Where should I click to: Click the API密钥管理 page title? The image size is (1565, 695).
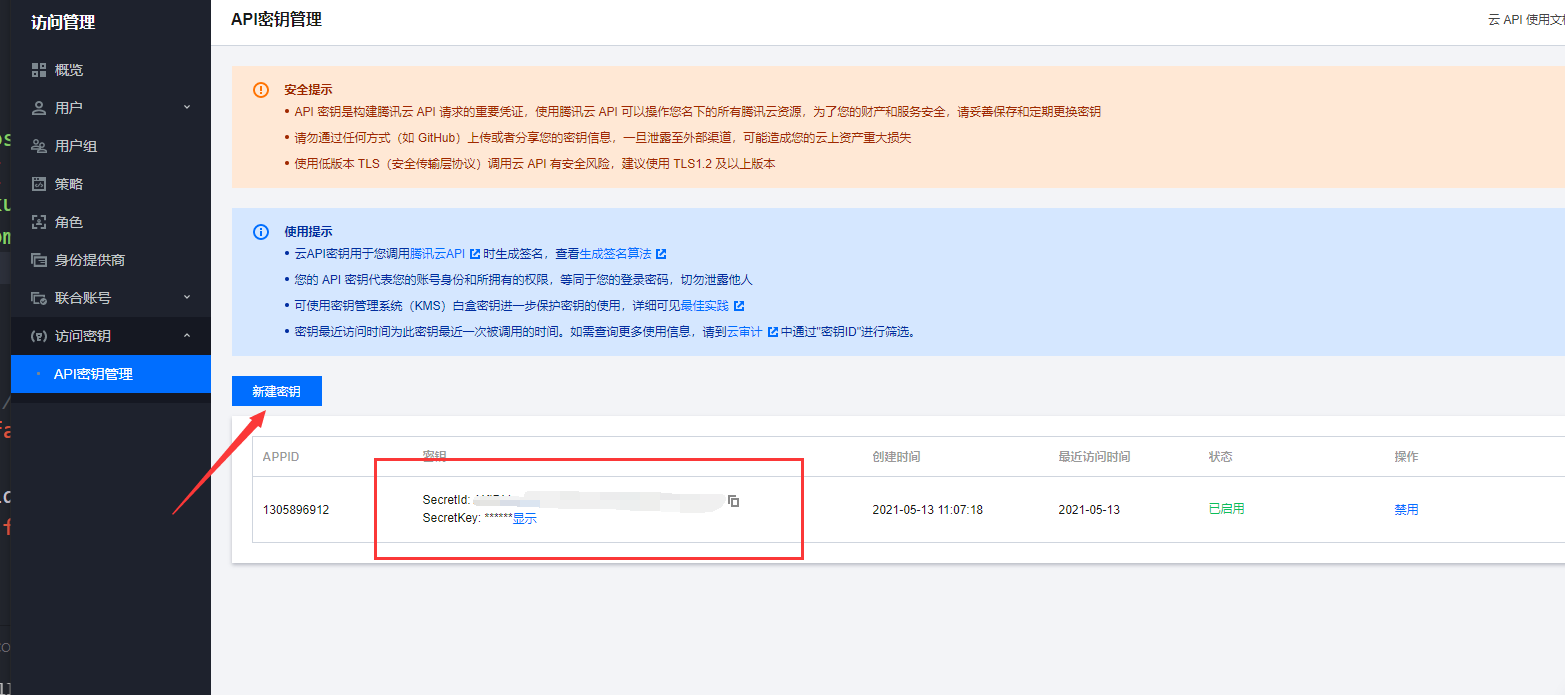(276, 19)
